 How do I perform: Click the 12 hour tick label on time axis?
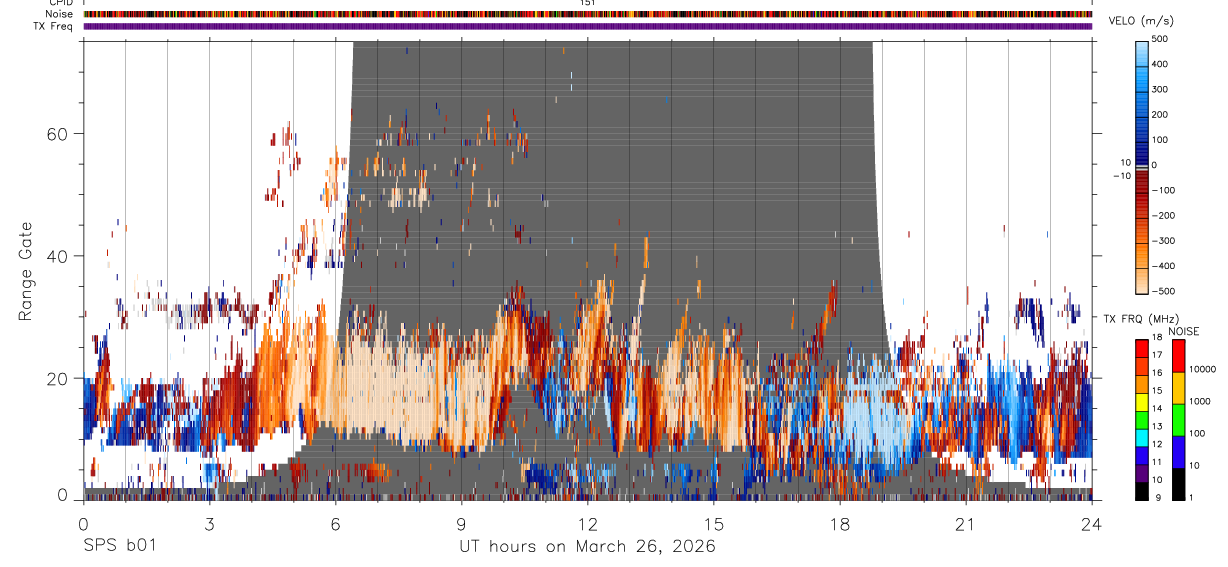pos(587,524)
